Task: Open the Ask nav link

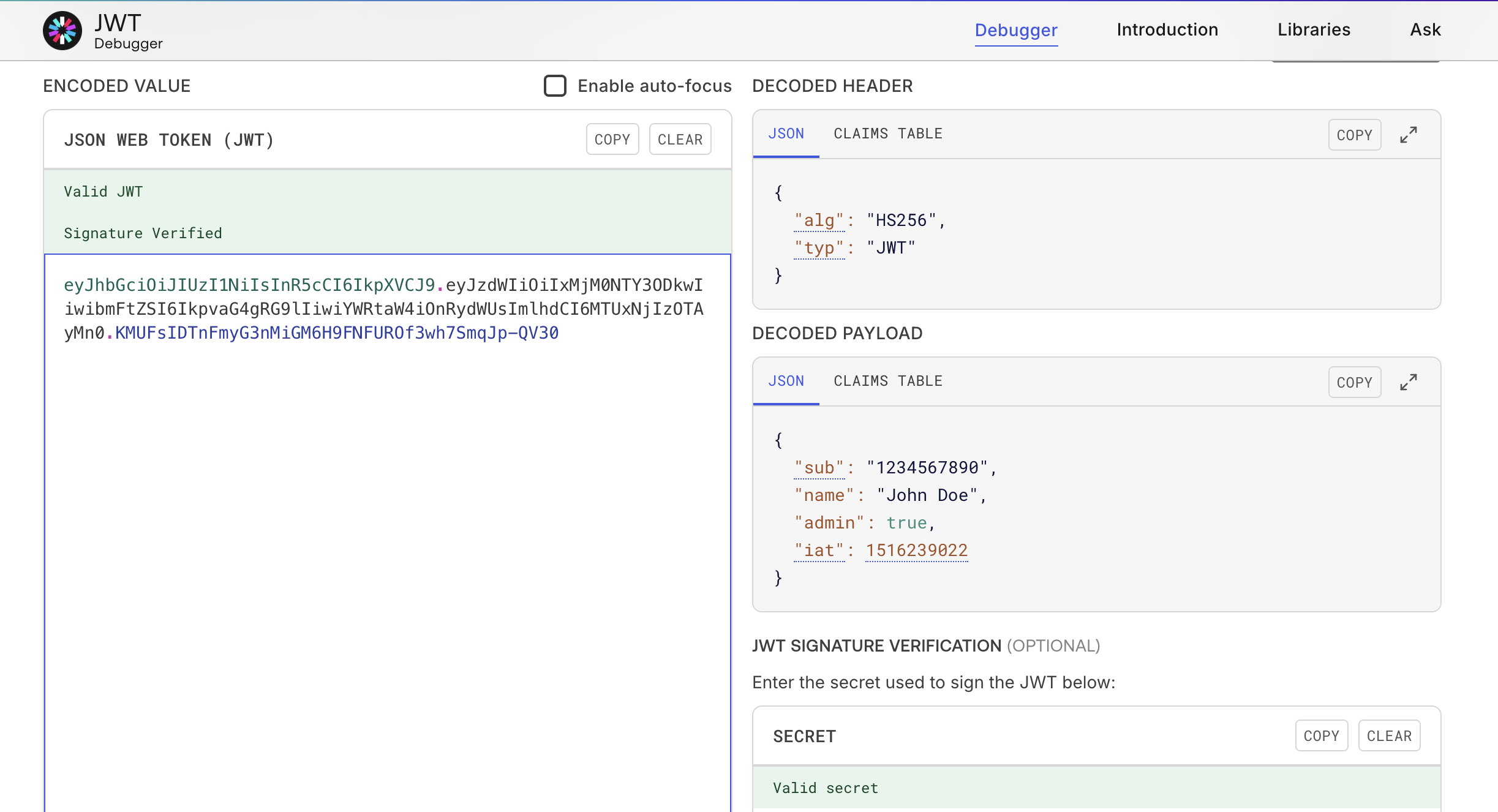Action: (1425, 30)
